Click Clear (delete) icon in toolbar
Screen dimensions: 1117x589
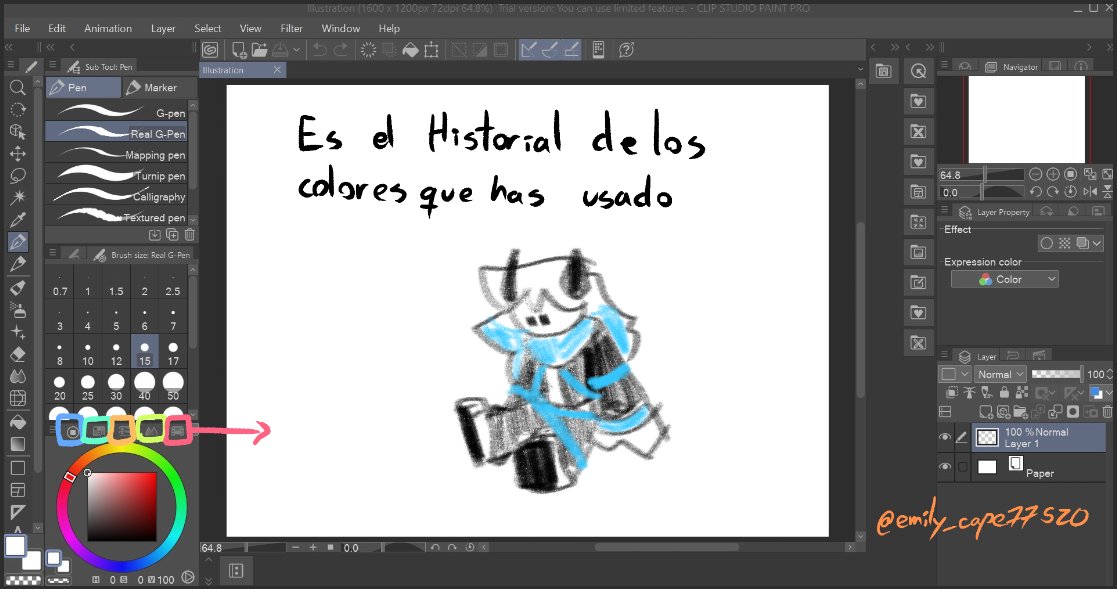(x=368, y=50)
